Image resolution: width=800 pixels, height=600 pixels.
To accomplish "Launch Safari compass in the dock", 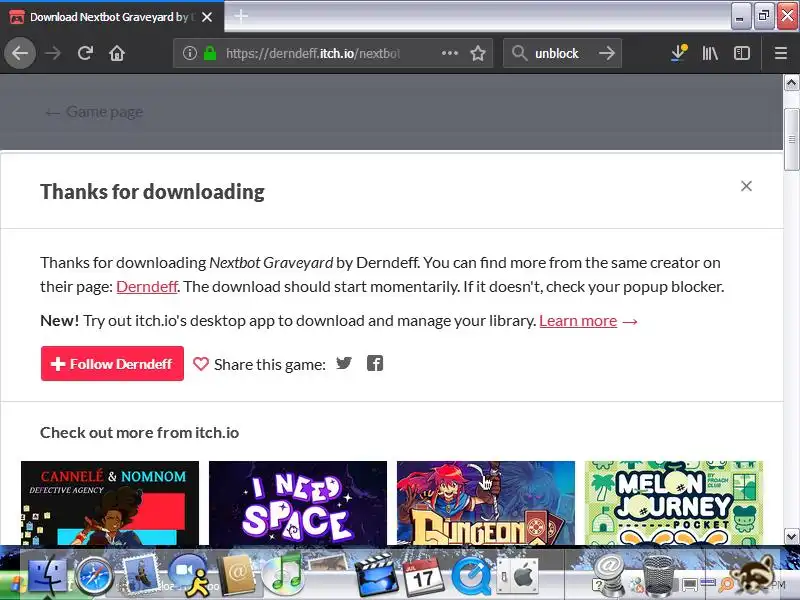I will point(94,576).
